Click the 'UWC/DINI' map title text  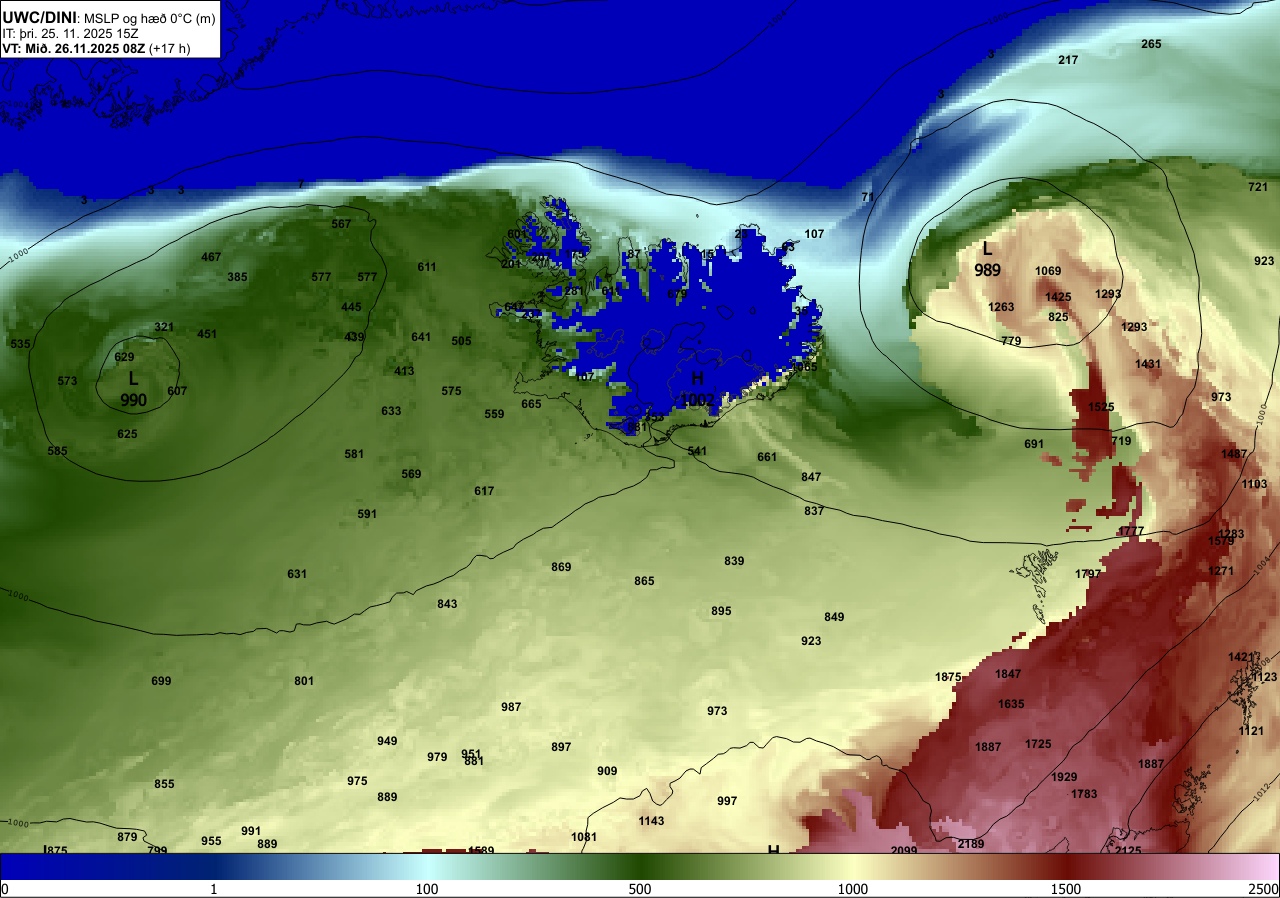pos(39,16)
